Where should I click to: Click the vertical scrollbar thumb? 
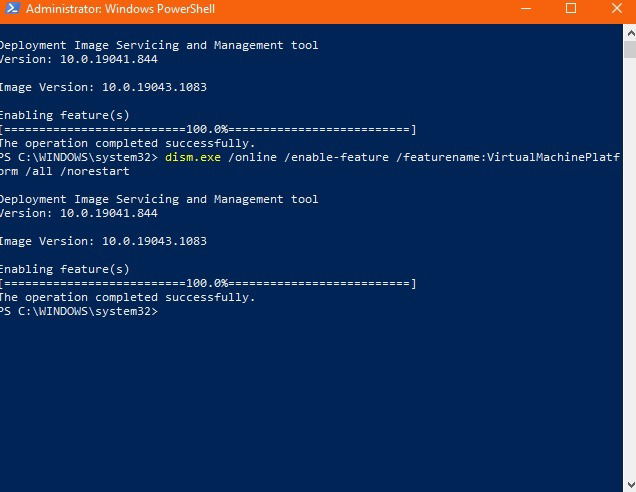[630, 50]
